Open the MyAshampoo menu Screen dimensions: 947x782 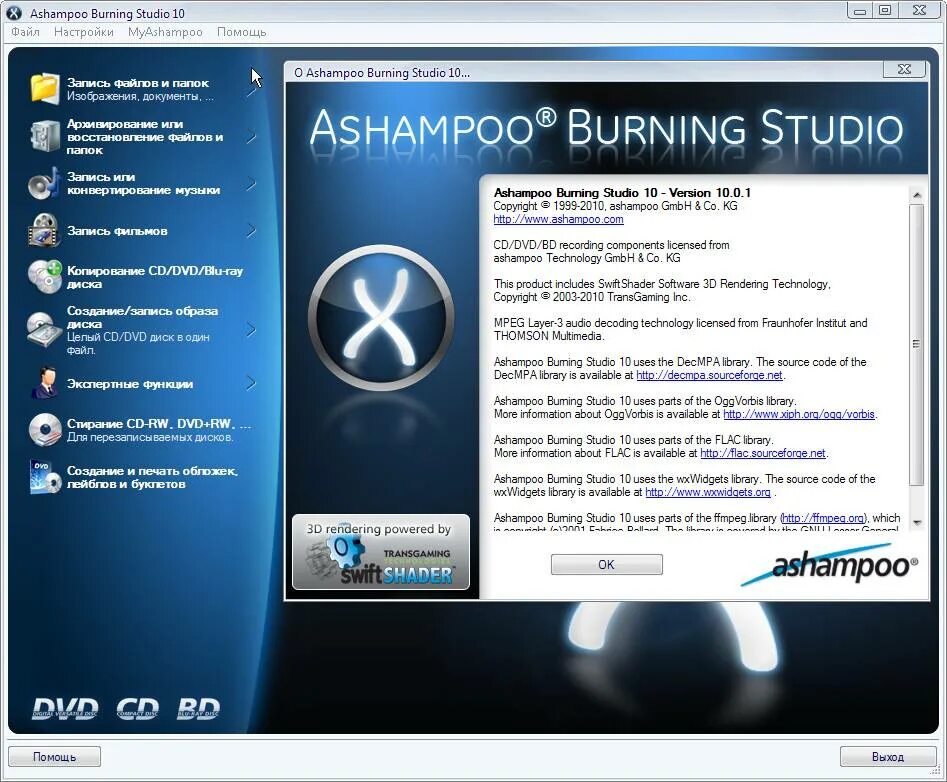[165, 32]
